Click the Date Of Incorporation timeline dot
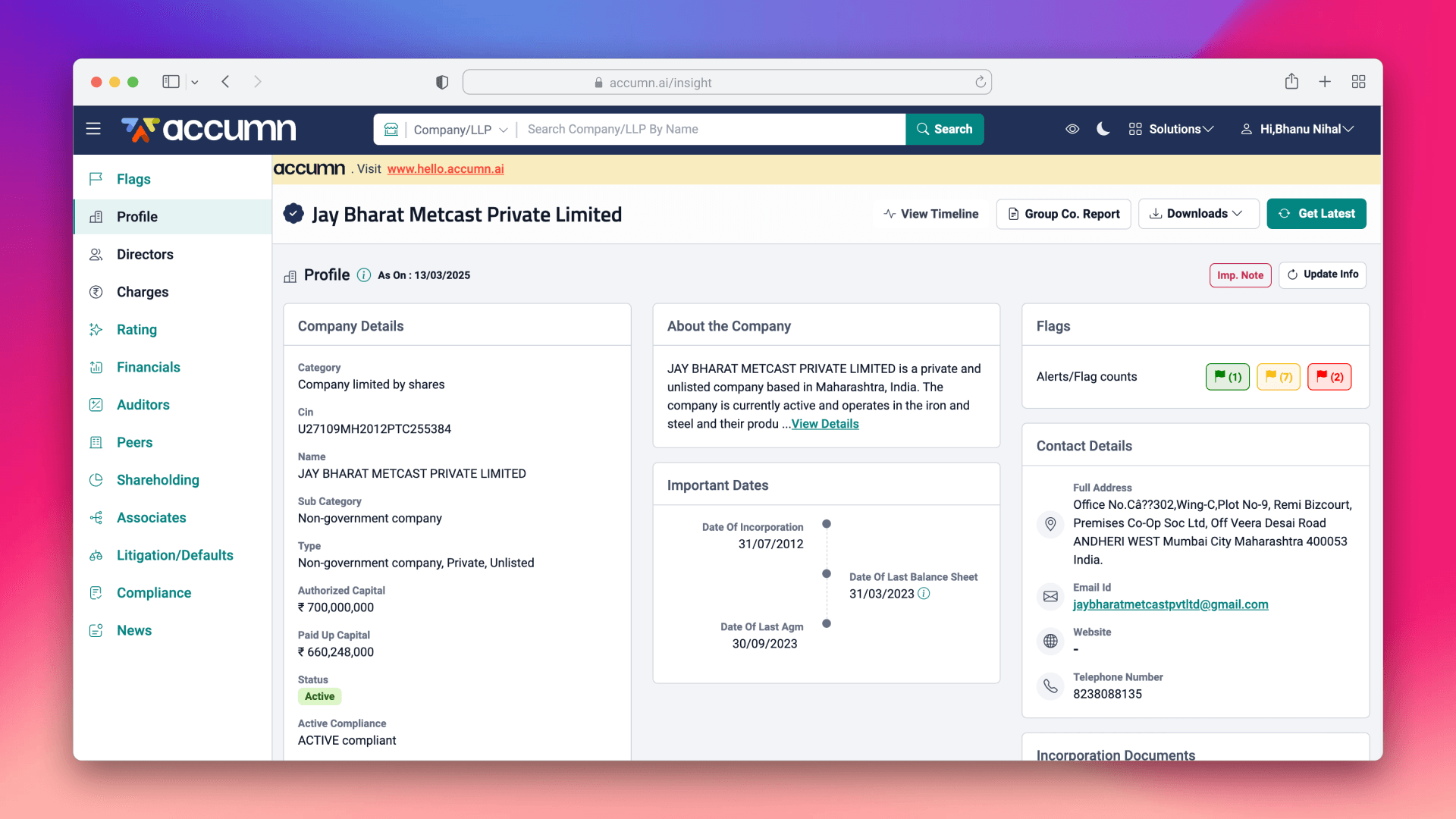Viewport: 1456px width, 819px height. (x=827, y=524)
